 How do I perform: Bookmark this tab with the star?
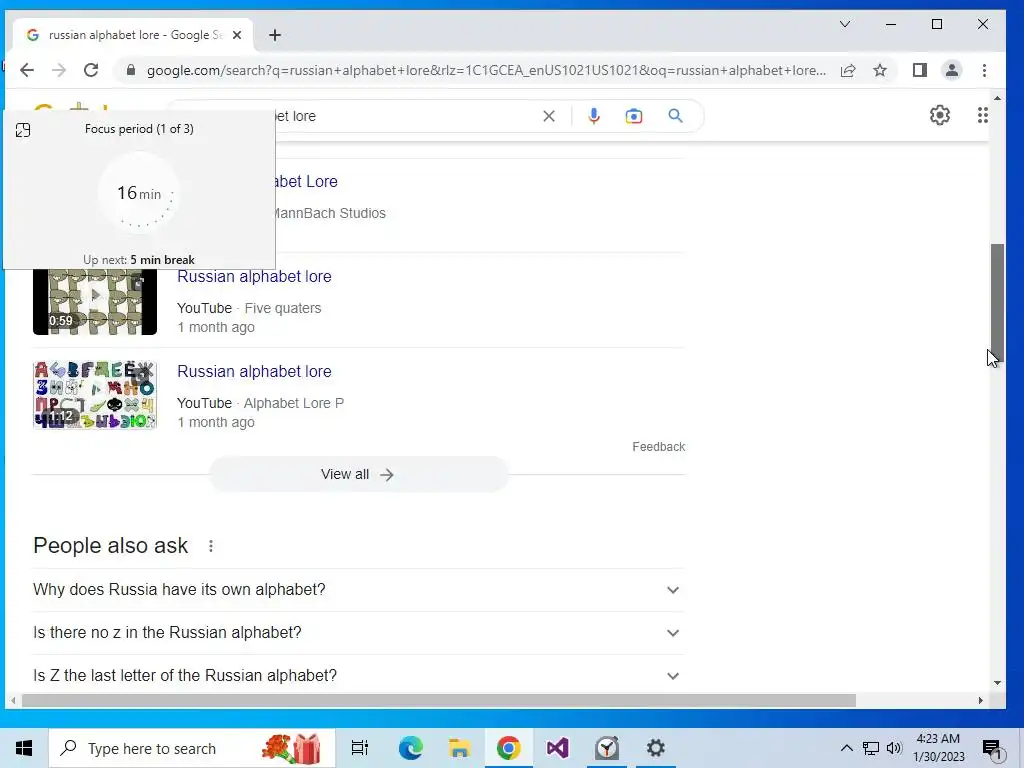(x=880, y=70)
